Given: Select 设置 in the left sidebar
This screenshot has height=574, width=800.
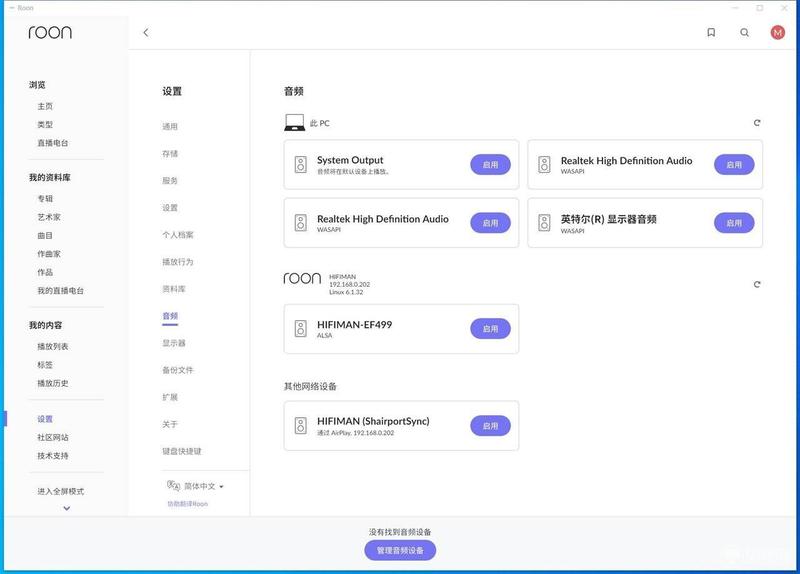Looking at the screenshot, I should (x=45, y=419).
